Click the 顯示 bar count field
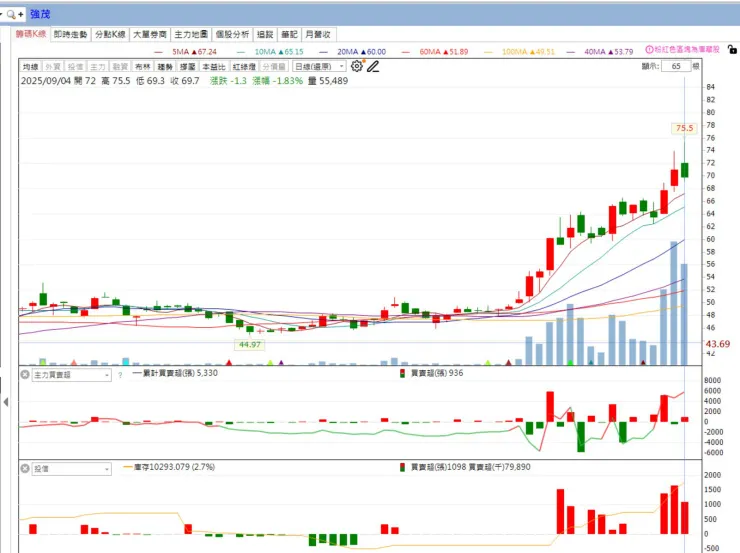740x553 pixels. [676, 66]
